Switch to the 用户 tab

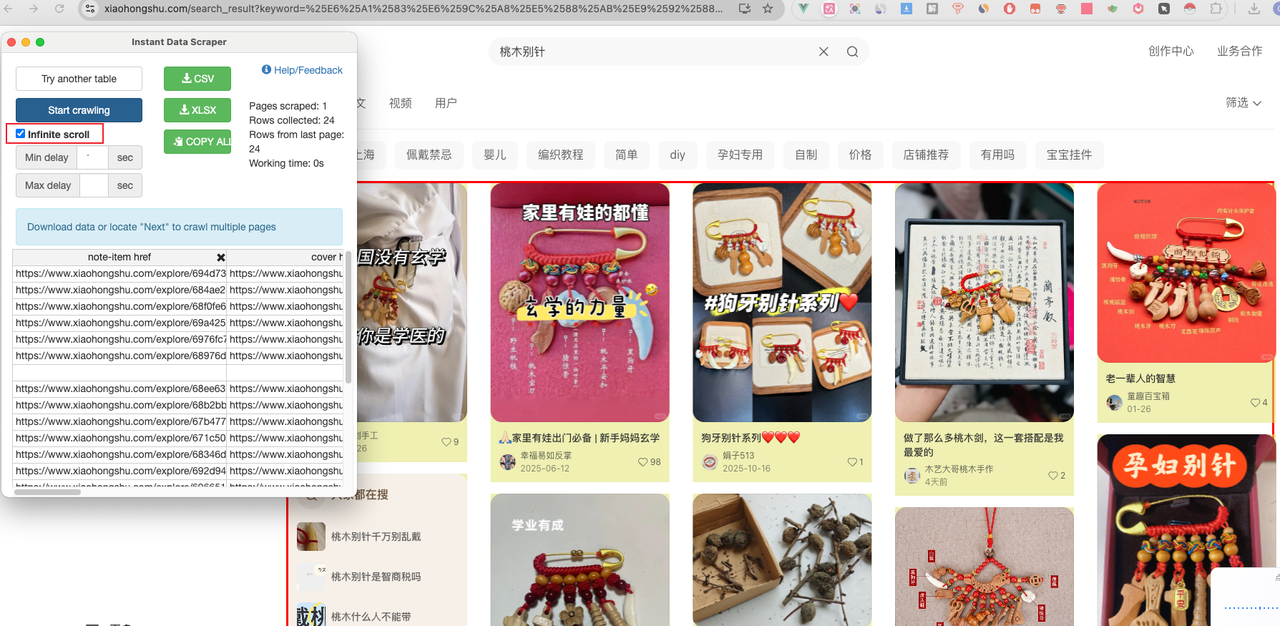tap(446, 103)
